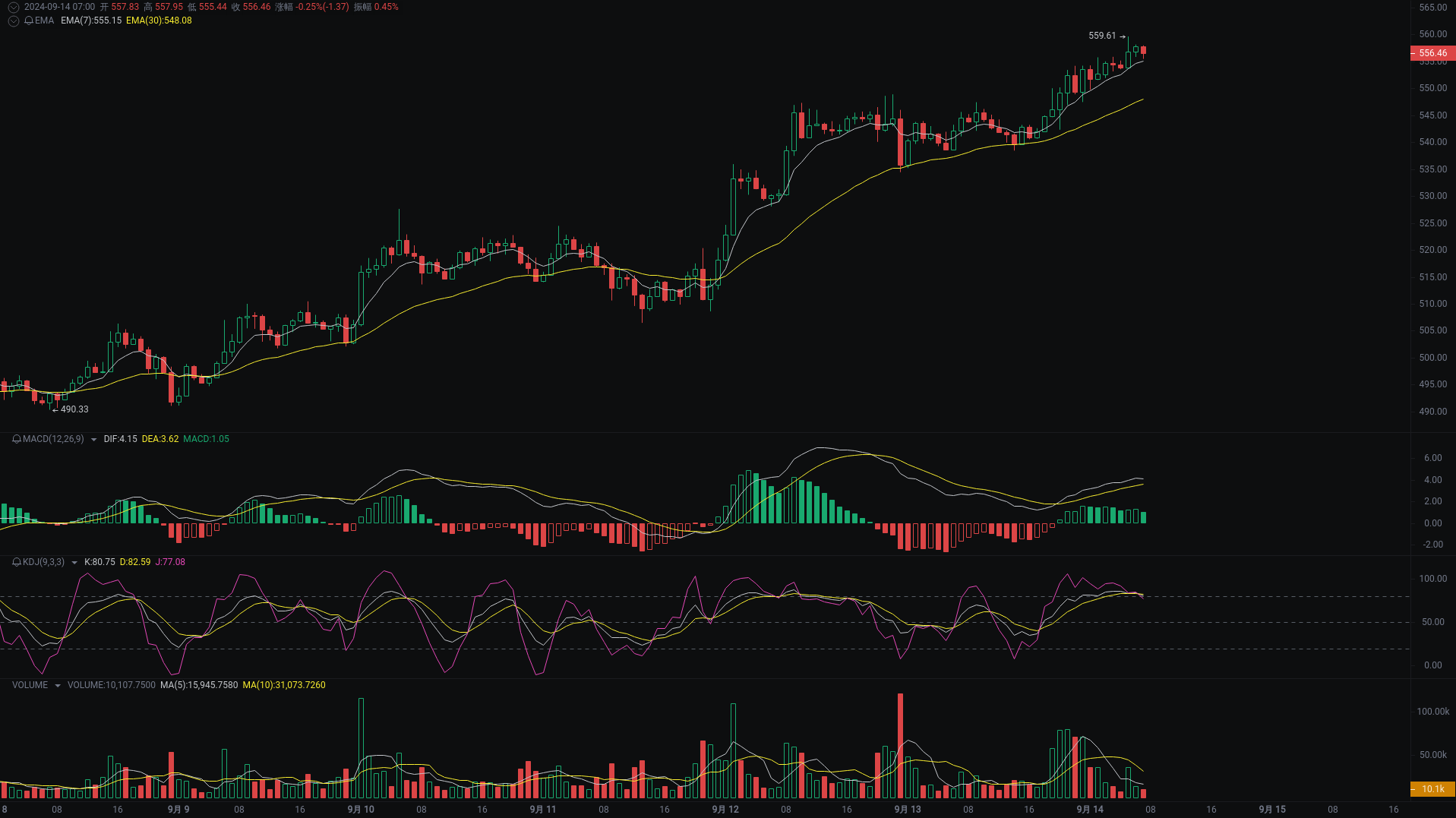Open the KDJ(9,3,3) dropdown arrow
1456x818 pixels.
(x=74, y=562)
